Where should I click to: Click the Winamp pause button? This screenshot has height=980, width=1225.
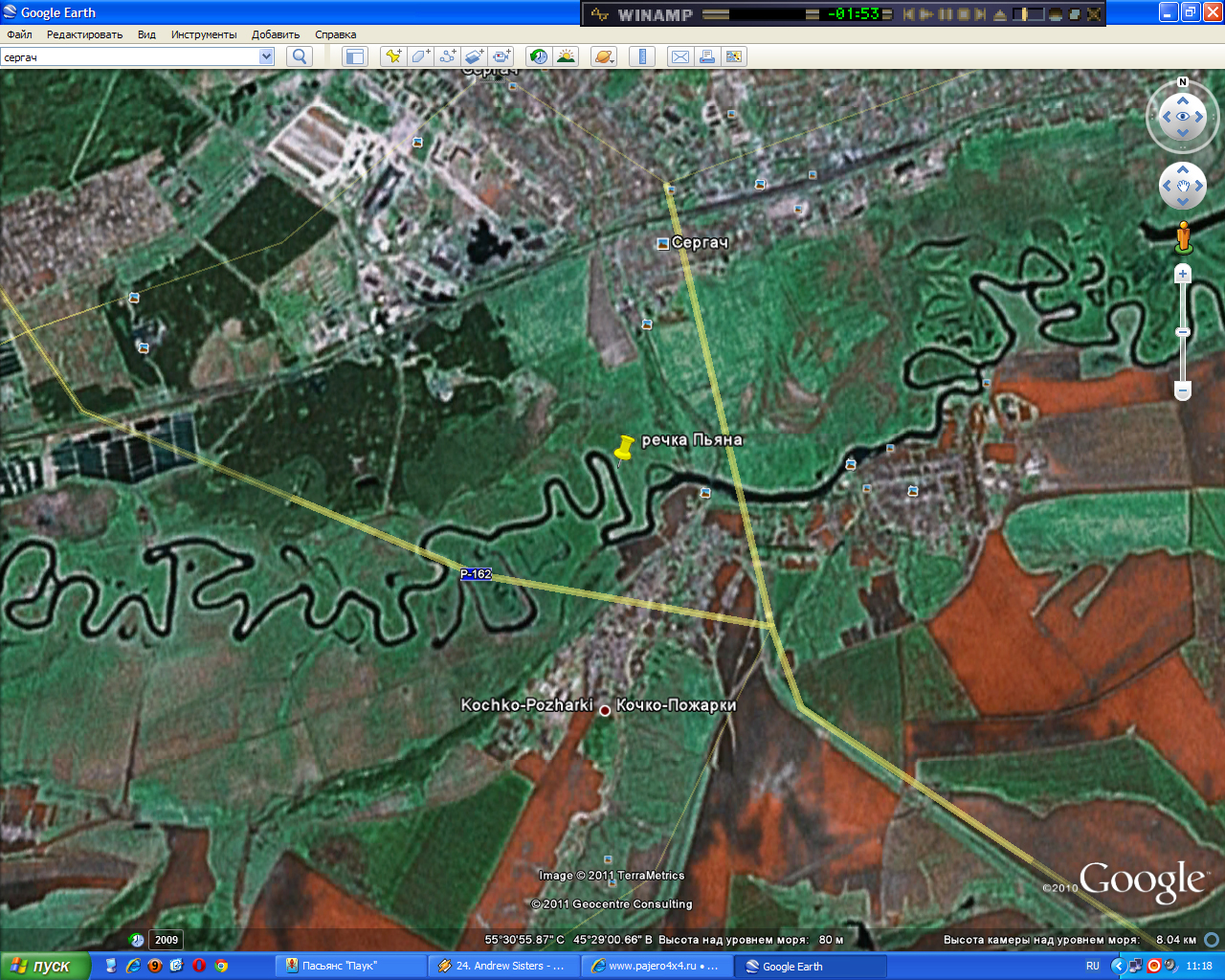[946, 14]
